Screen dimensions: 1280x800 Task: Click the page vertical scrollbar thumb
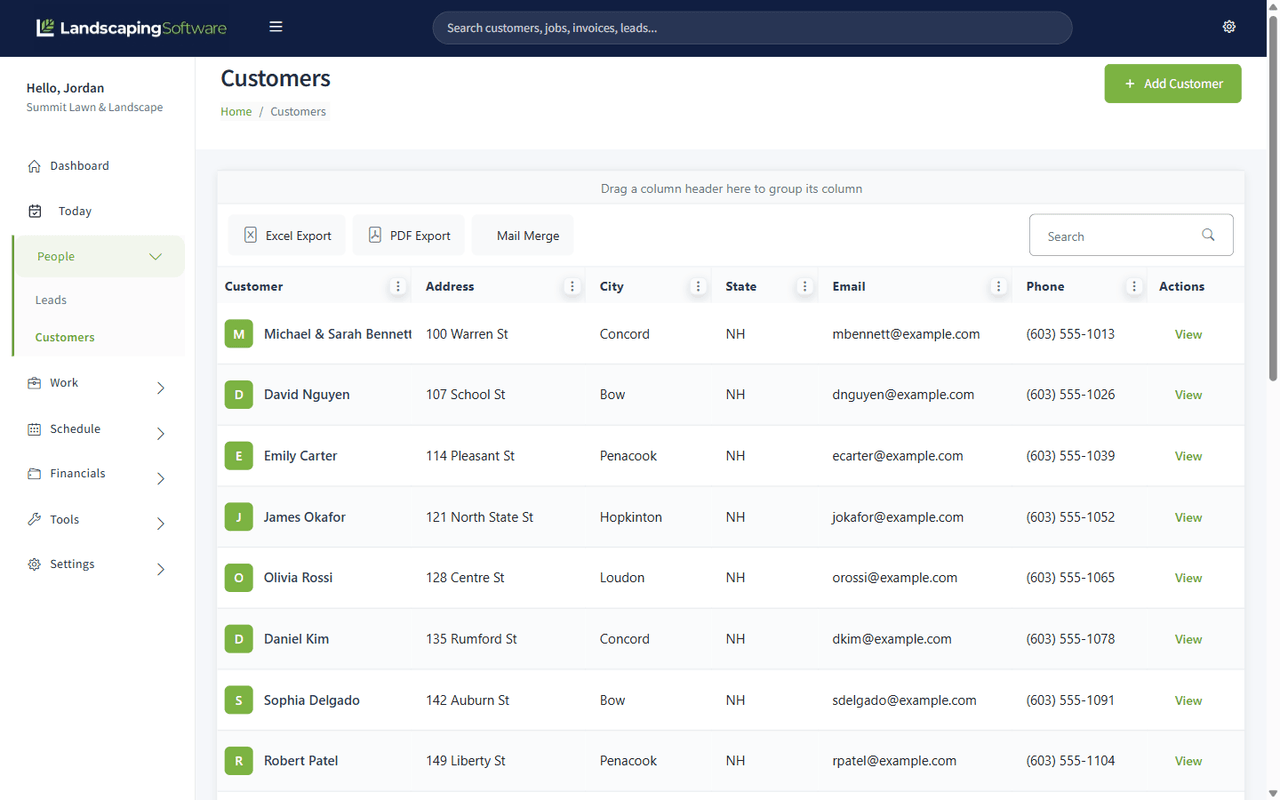(1273, 198)
